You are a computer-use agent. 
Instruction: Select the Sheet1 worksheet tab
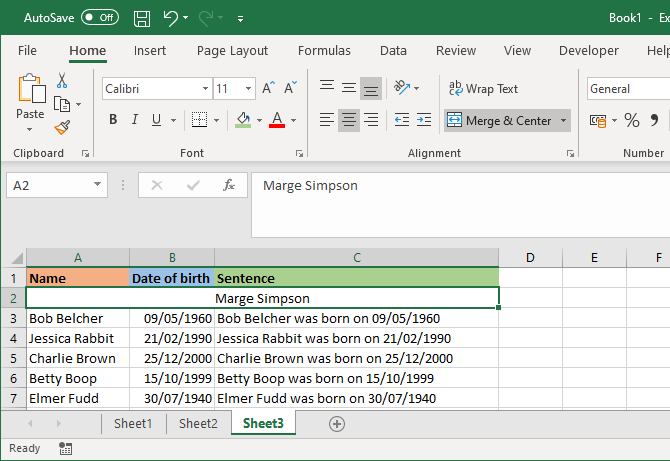point(133,423)
